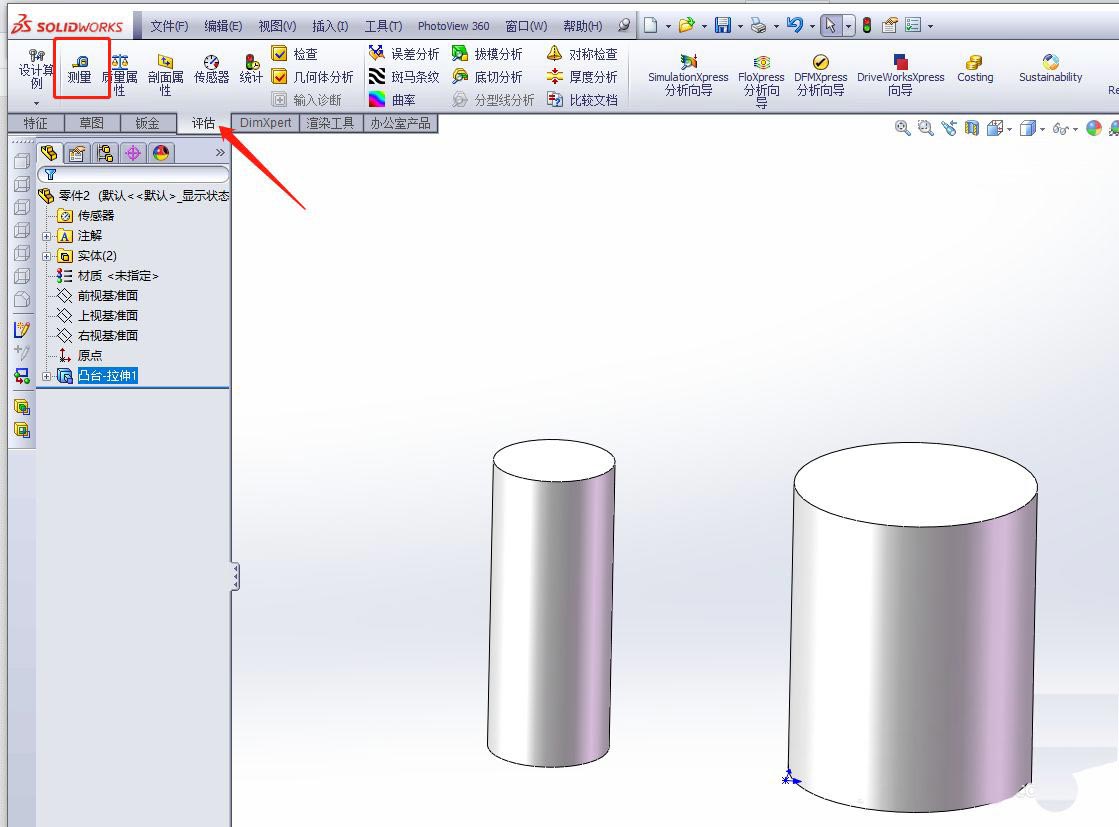This screenshot has width=1119, height=827.
Task: Open the Costing tool
Action: [x=975, y=69]
